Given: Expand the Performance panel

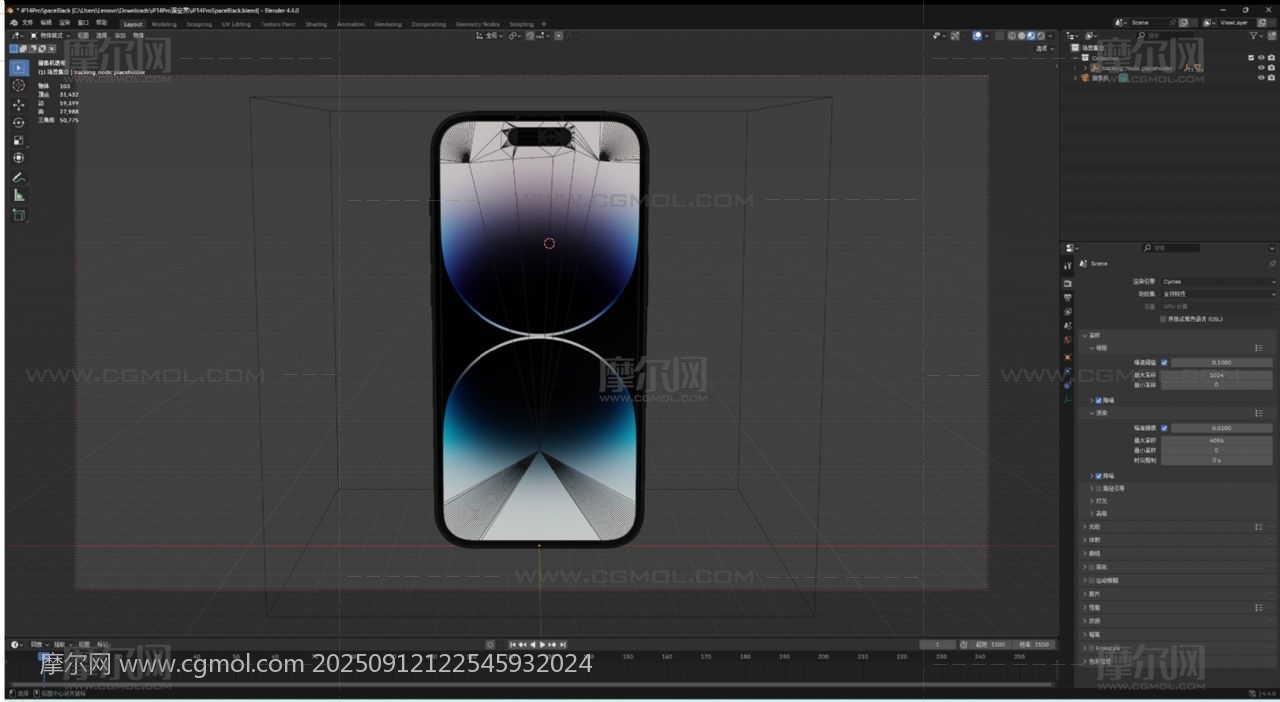Looking at the screenshot, I should point(1084,607).
